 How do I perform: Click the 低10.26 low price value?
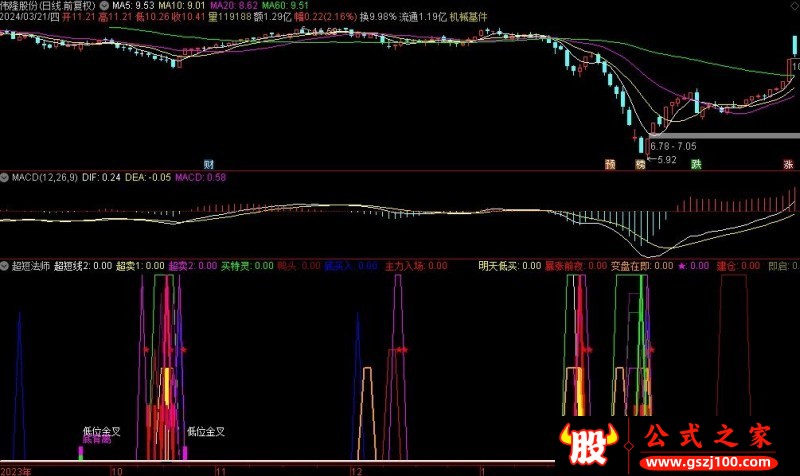click(x=152, y=17)
